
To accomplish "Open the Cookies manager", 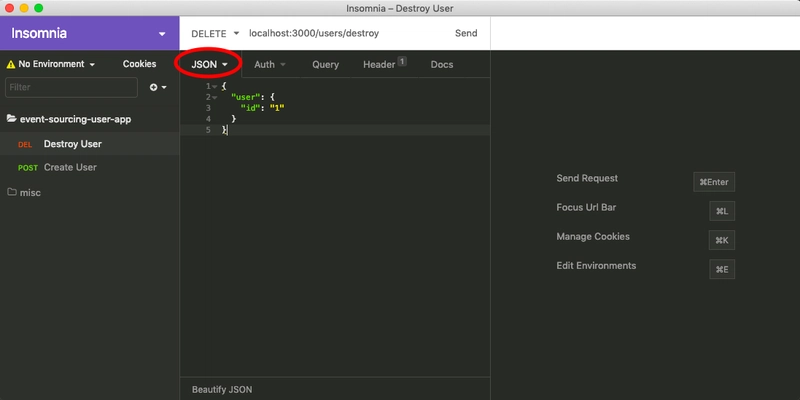I will tap(139, 64).
